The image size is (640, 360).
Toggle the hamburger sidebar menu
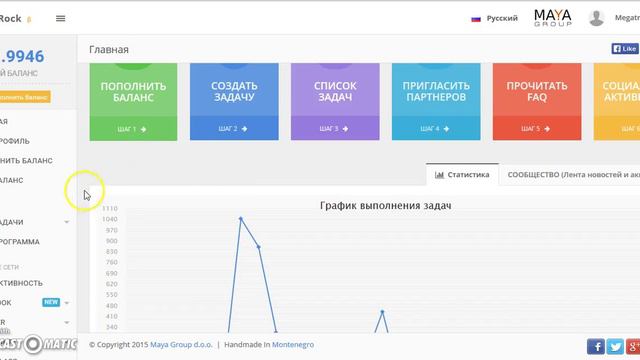pyautogui.click(x=60, y=18)
